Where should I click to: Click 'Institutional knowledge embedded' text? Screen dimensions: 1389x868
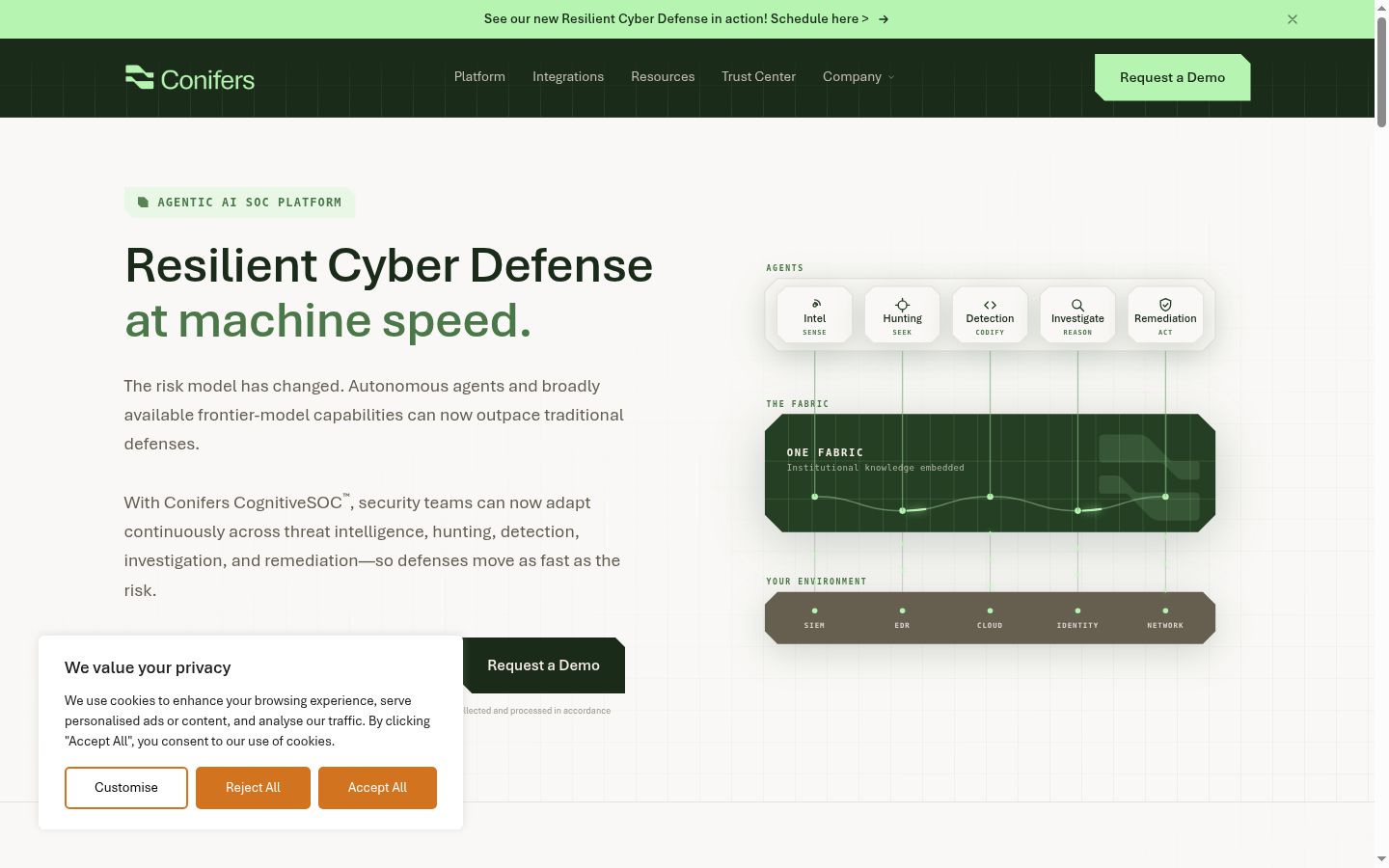pyautogui.click(x=875, y=468)
